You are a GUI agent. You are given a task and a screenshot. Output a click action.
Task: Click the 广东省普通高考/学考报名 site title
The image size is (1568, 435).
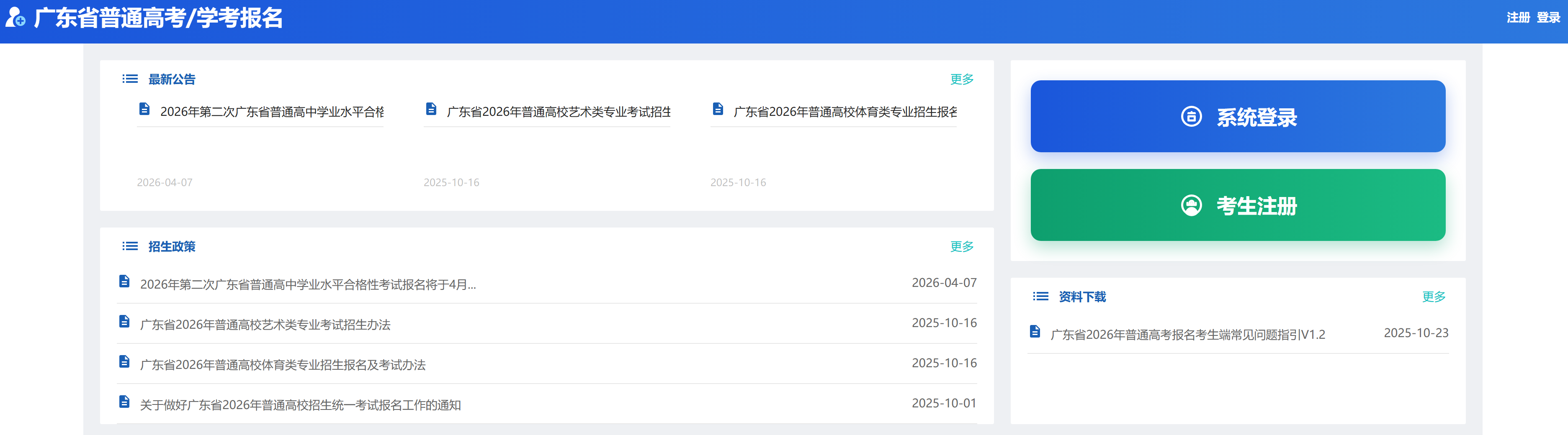click(x=158, y=18)
